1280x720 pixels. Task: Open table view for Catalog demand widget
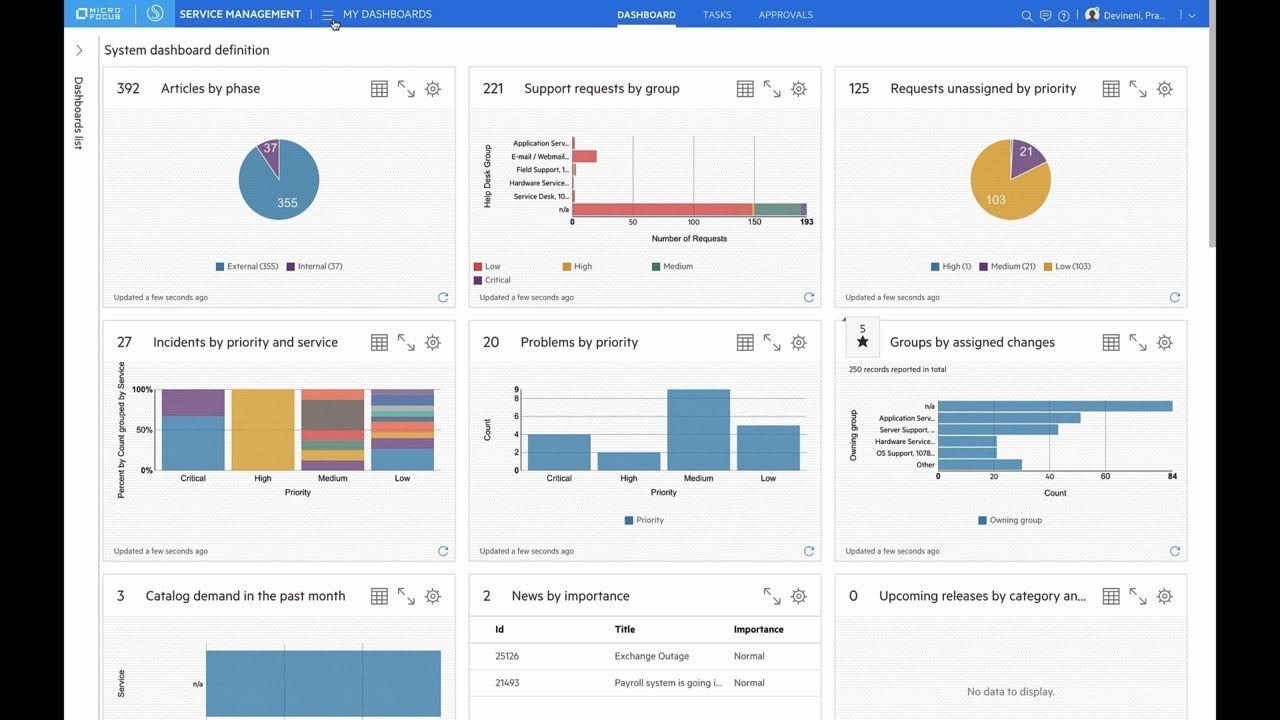(x=379, y=596)
